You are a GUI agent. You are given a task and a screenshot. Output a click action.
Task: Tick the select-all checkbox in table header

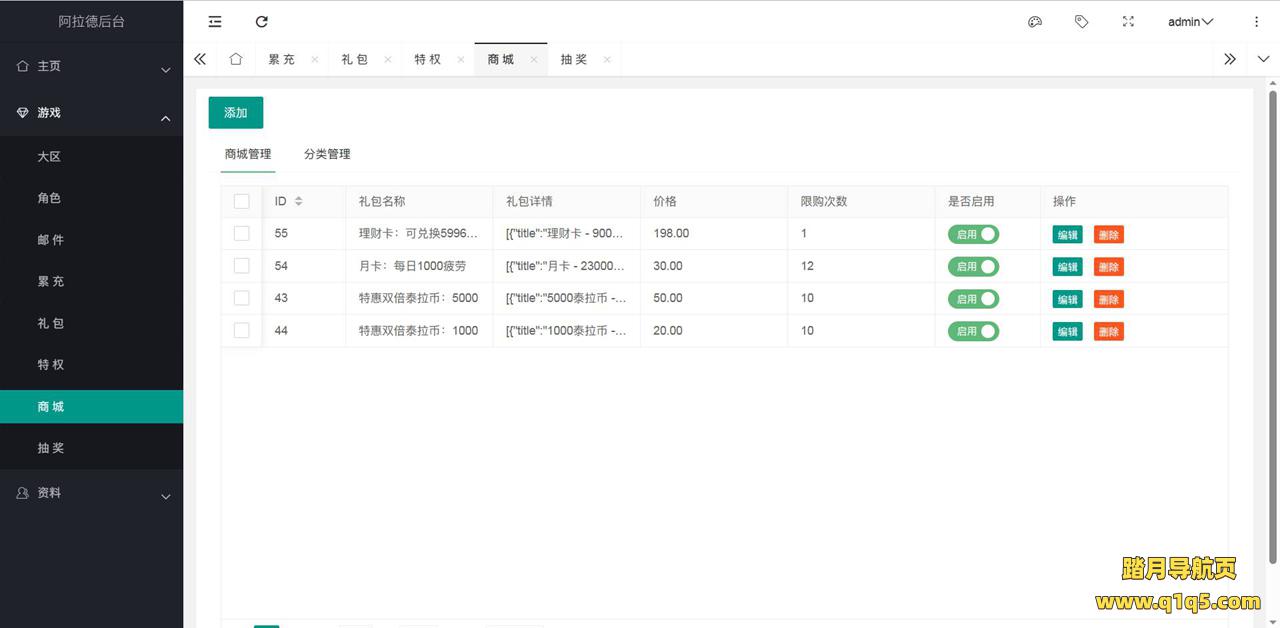(x=241, y=202)
